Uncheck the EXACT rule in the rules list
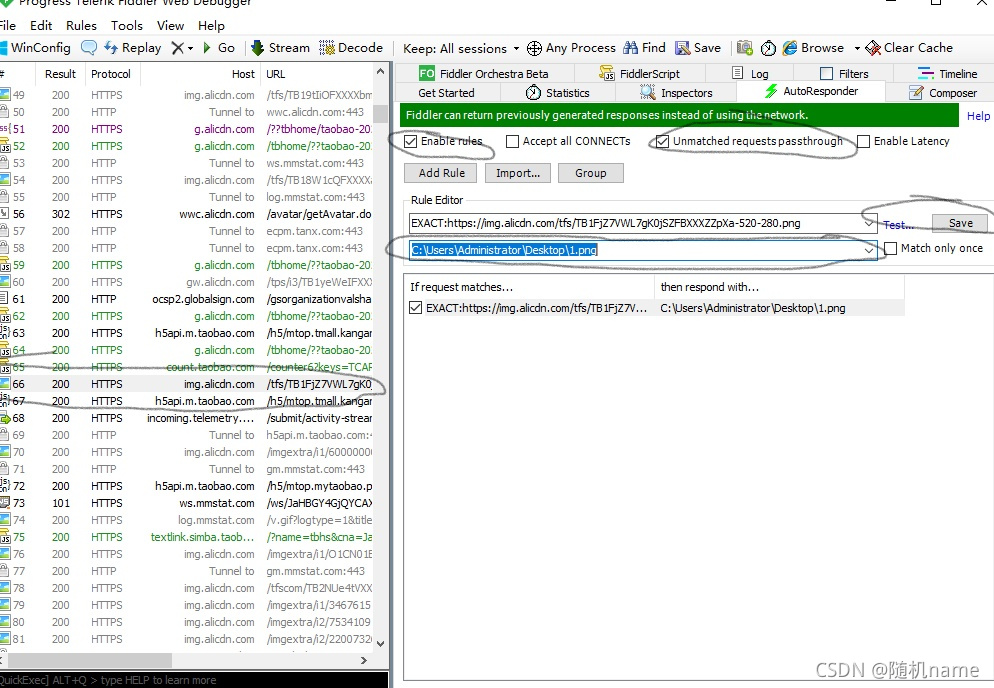994x688 pixels. [x=415, y=308]
